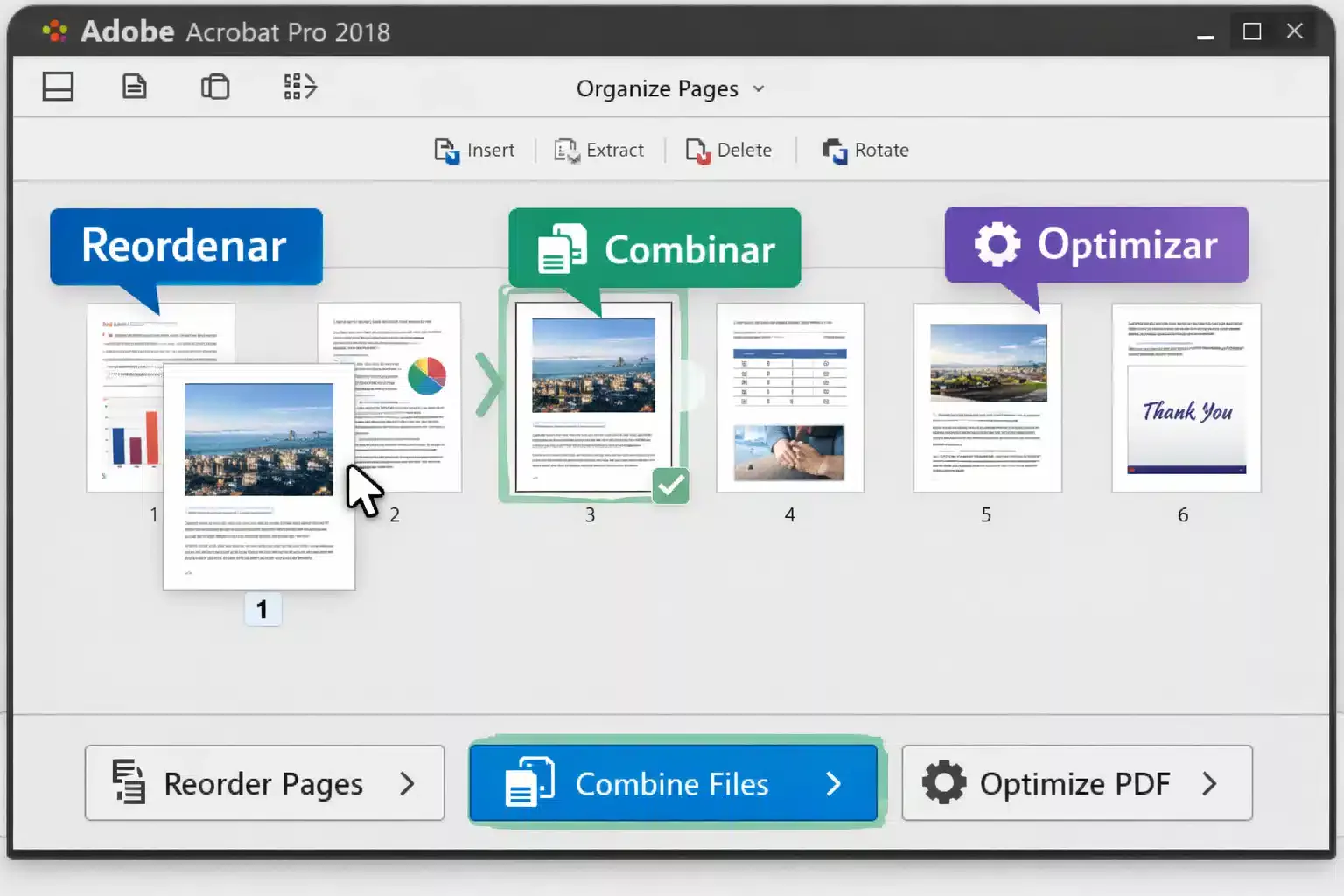Expand Optimize PDF with its chevron arrow
Viewport: 1344px width, 896px height.
[1210, 784]
